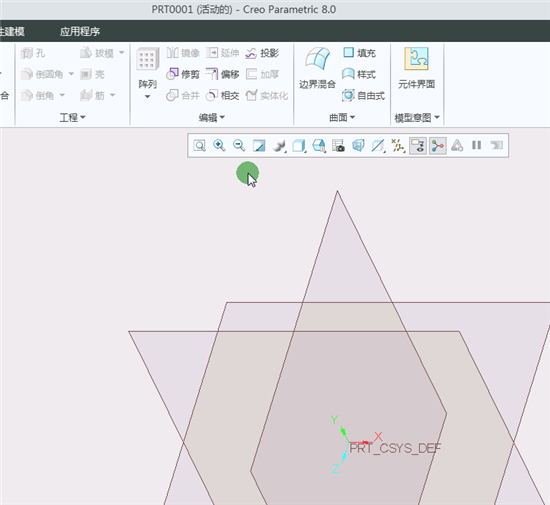550x505 pixels.
Task: Toggle spin center display
Action: pos(437,146)
